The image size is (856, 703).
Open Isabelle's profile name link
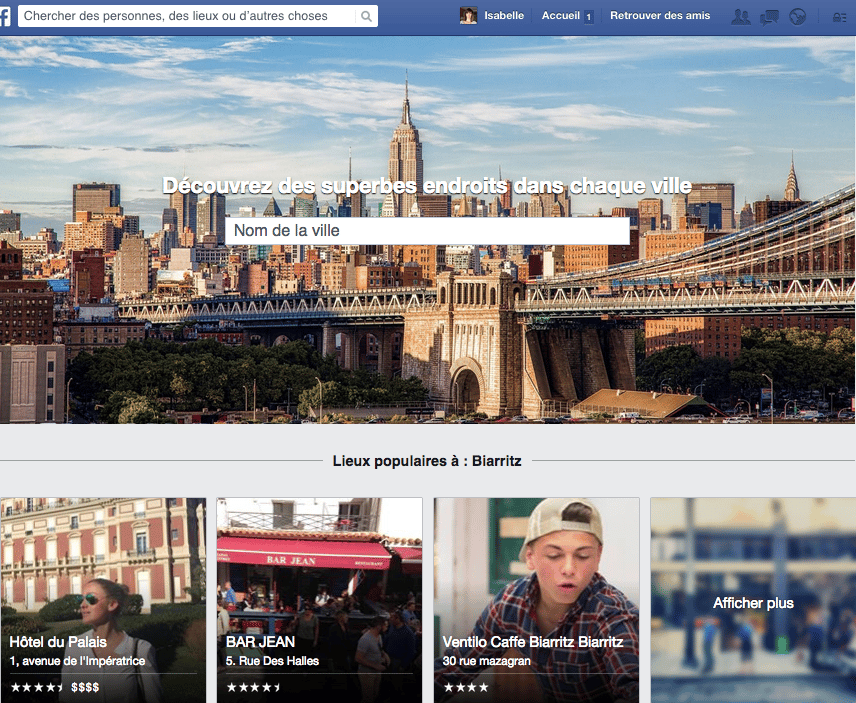[x=504, y=16]
